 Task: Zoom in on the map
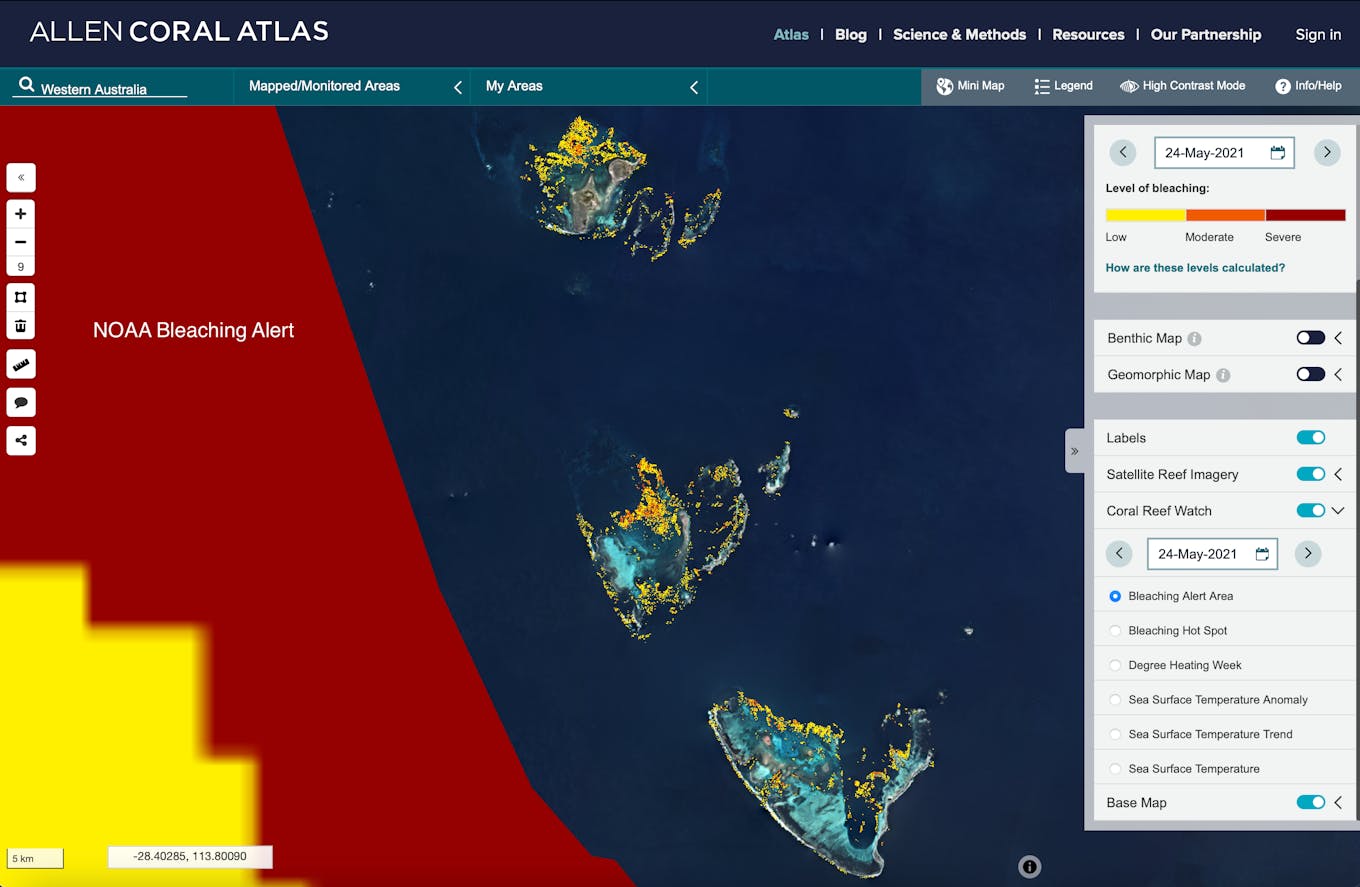[x=21, y=214]
